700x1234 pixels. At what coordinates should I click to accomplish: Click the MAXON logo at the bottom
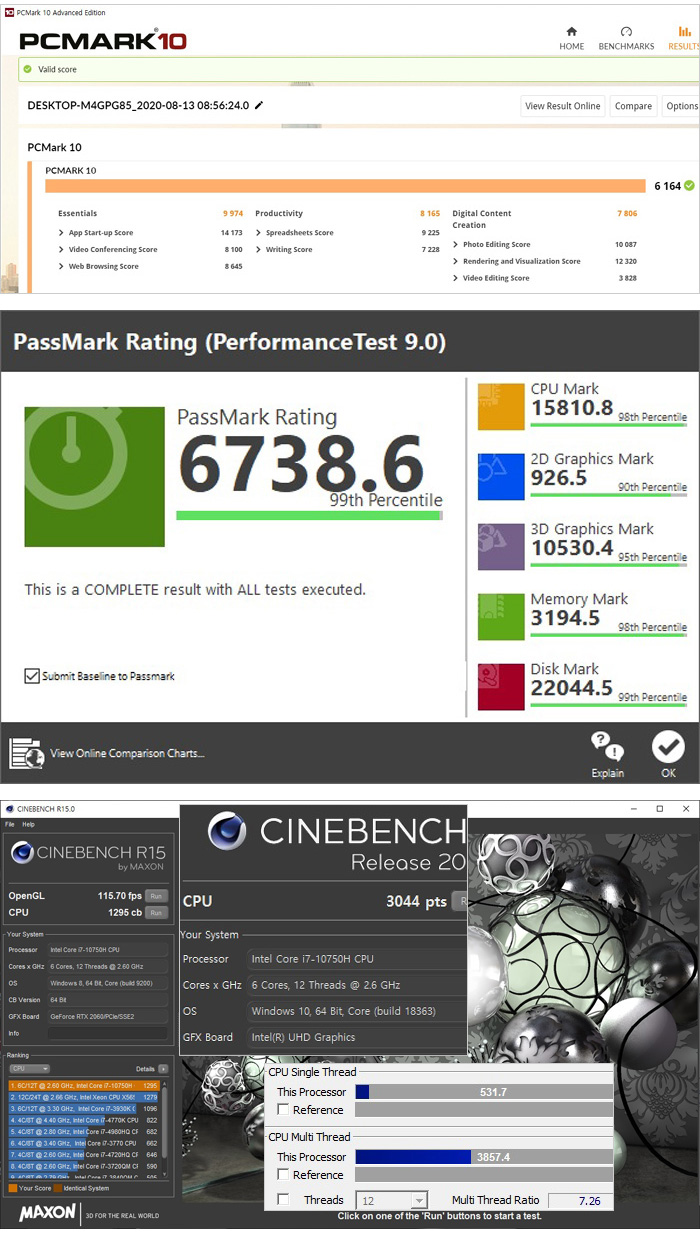pos(47,1213)
